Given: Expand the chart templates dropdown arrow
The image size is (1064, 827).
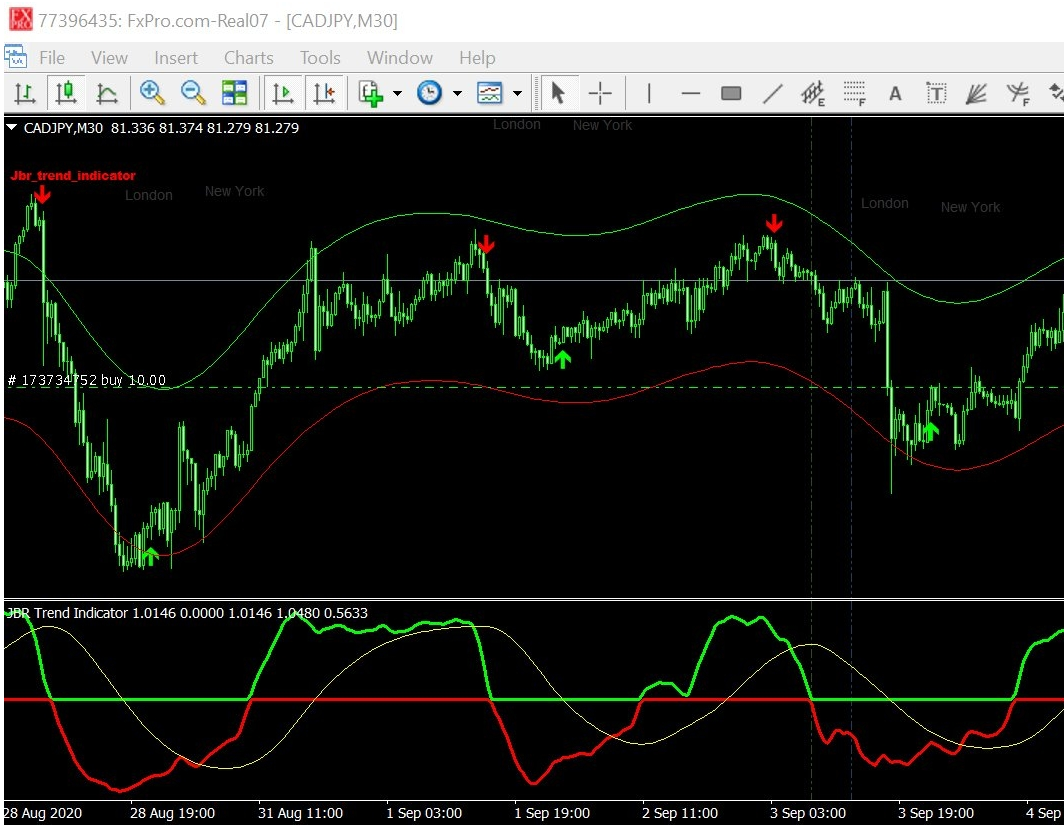Looking at the screenshot, I should point(517,94).
